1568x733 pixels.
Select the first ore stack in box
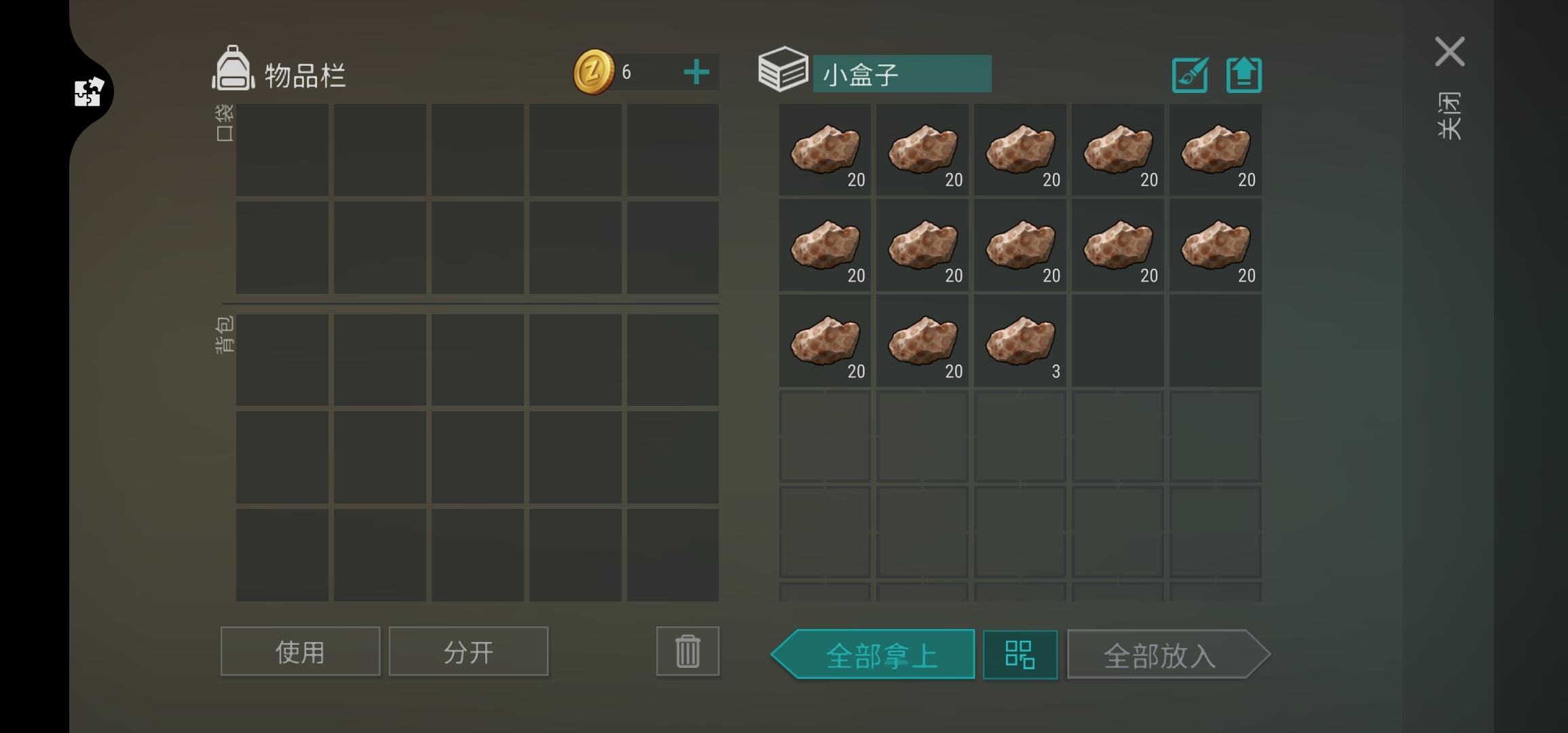click(825, 150)
